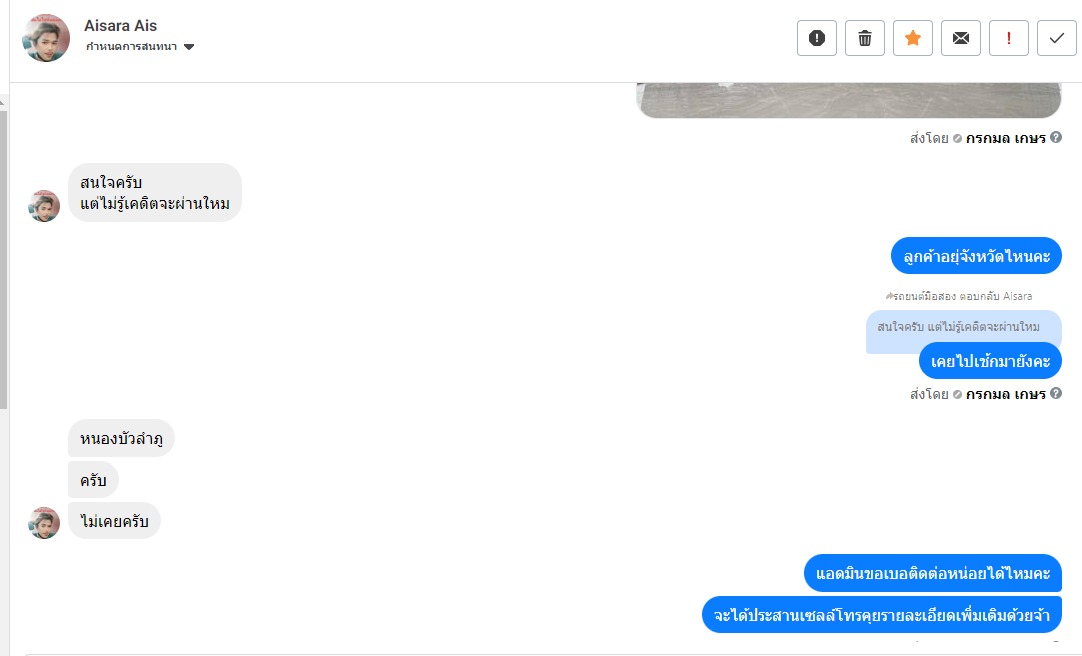Image resolution: width=1082 pixels, height=656 pixels.
Task: Open the กำหนดการสนทนา dropdown arrow
Action: [x=189, y=47]
